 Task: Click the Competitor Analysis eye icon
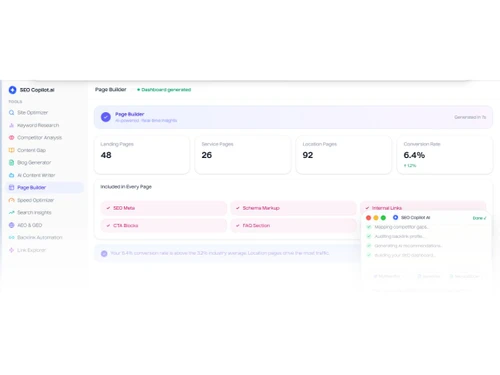(x=11, y=138)
